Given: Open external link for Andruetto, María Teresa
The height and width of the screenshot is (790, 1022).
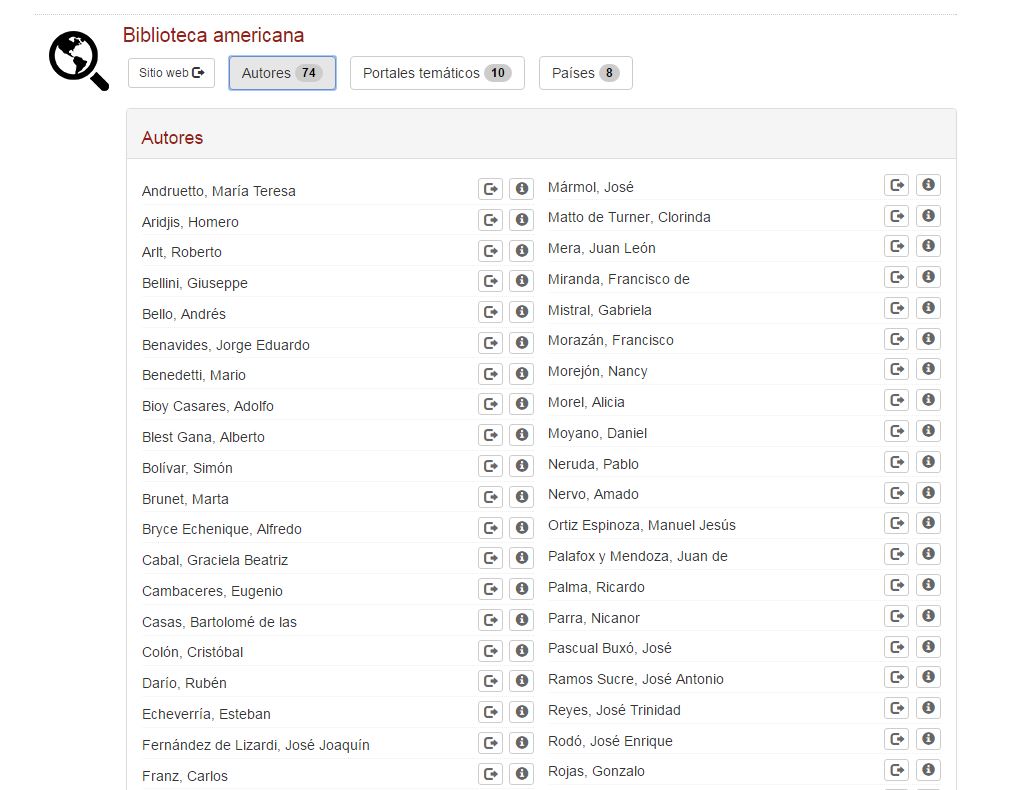Looking at the screenshot, I should pos(490,189).
